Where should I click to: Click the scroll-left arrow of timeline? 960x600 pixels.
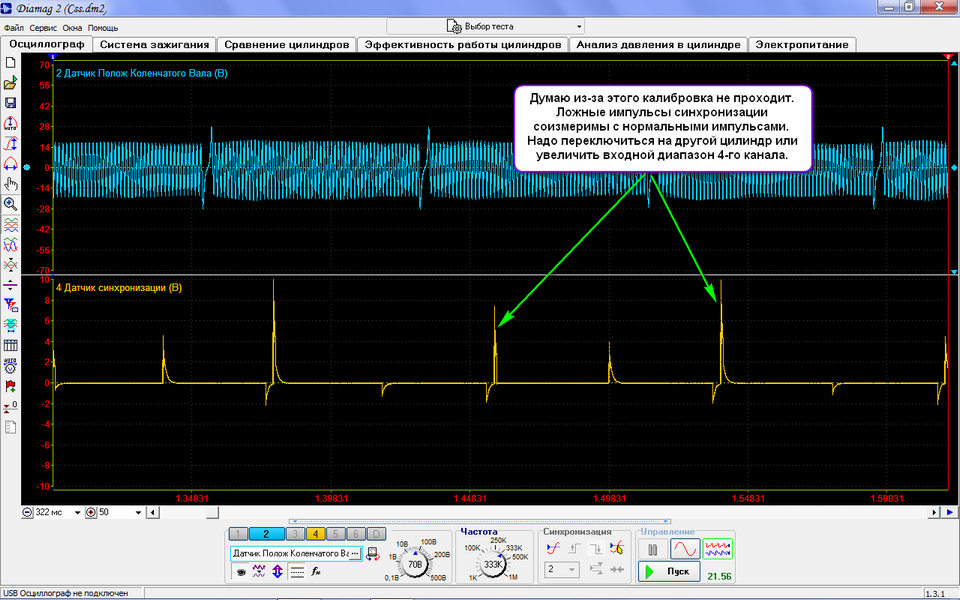point(152,512)
